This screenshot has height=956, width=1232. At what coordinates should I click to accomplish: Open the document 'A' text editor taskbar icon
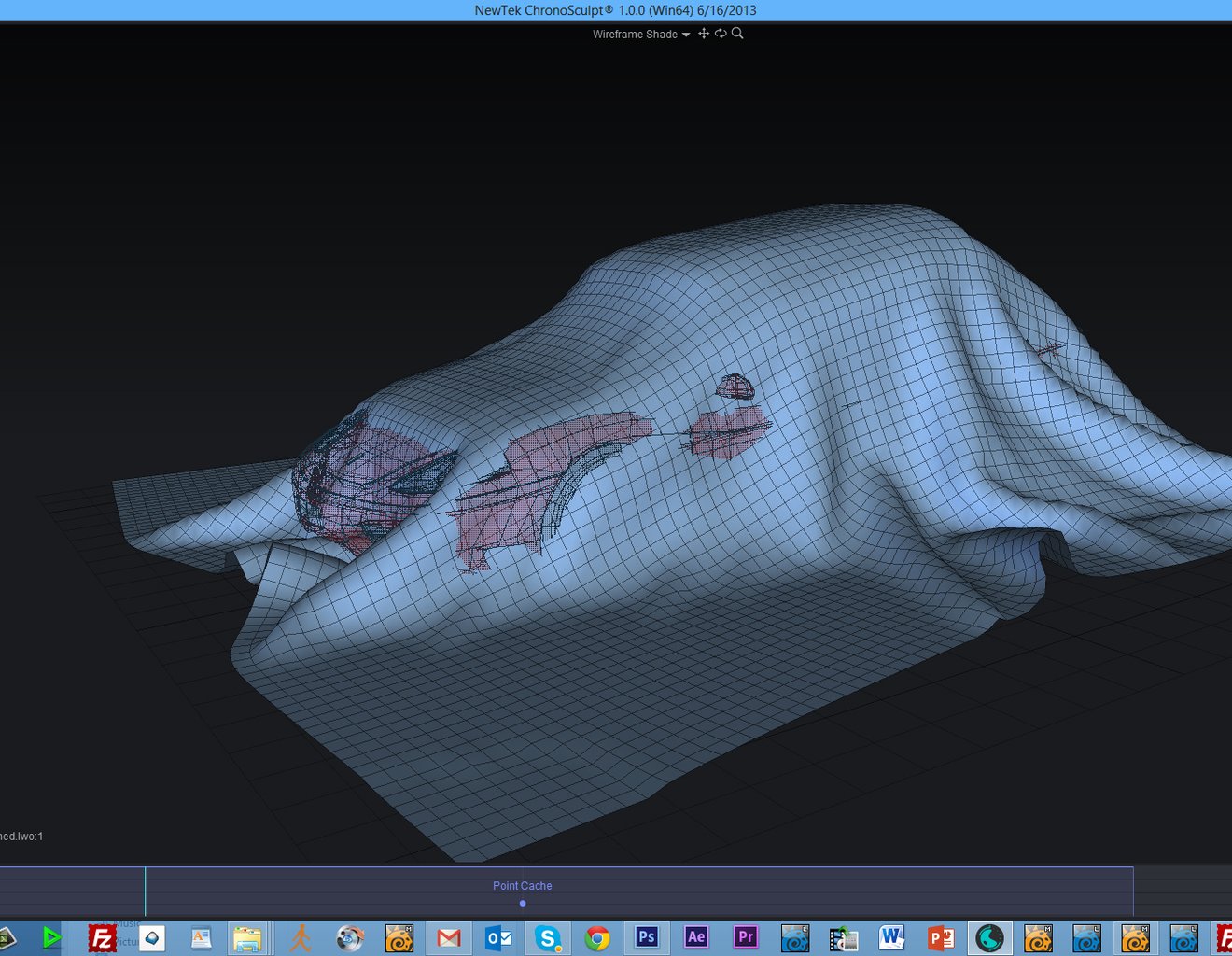pos(201,937)
